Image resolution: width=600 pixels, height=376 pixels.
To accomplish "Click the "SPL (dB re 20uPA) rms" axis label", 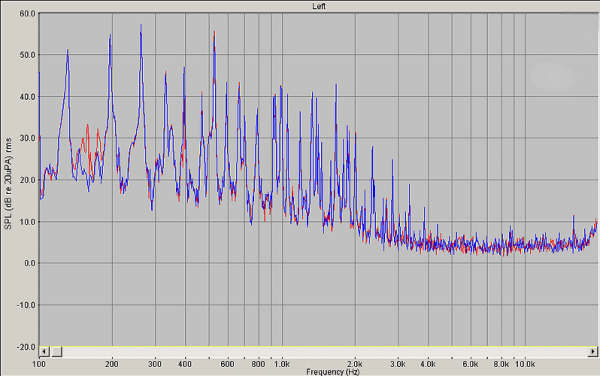I will click(x=8, y=184).
